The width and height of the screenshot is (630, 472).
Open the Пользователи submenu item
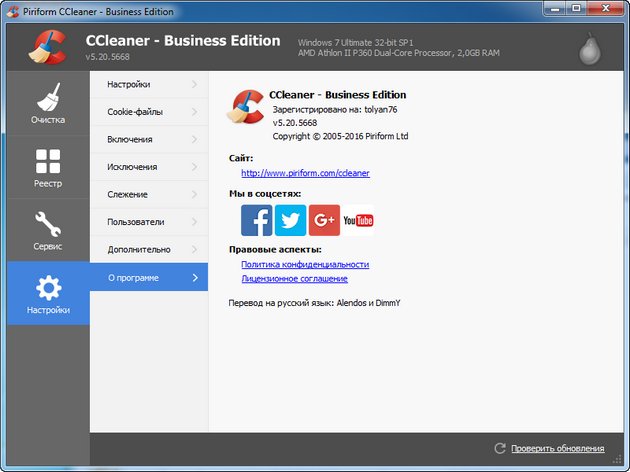149,222
